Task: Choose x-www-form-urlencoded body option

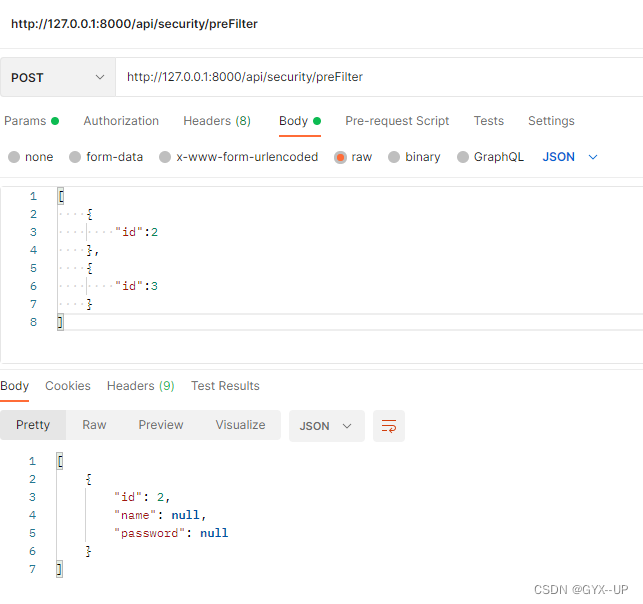Action: click(x=165, y=157)
